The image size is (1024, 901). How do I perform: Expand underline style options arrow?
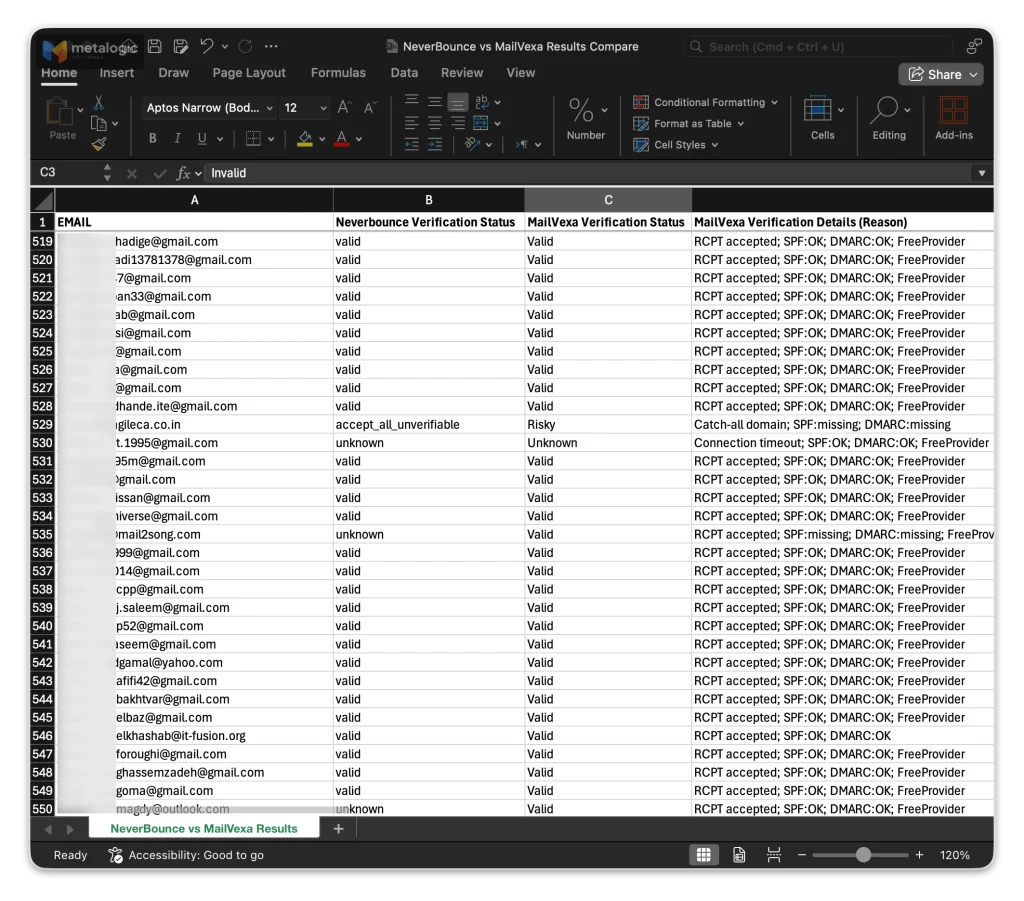point(220,139)
